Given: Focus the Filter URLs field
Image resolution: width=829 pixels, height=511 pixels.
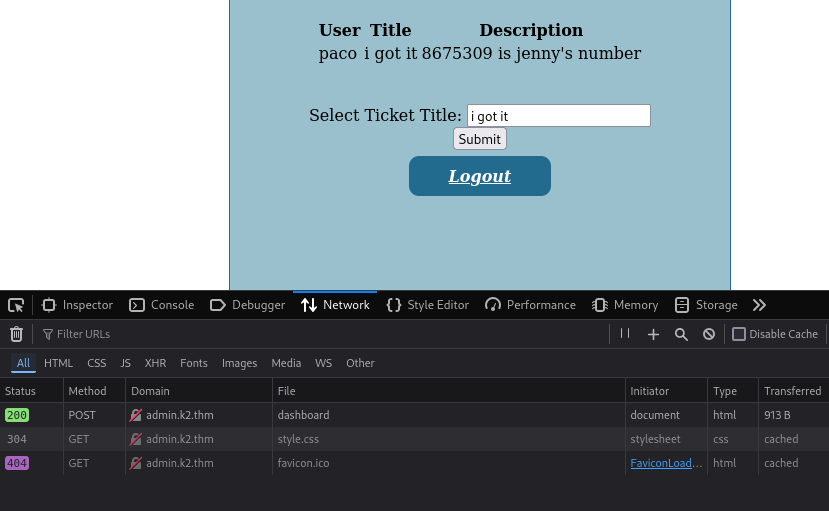Looking at the screenshot, I should click(323, 334).
